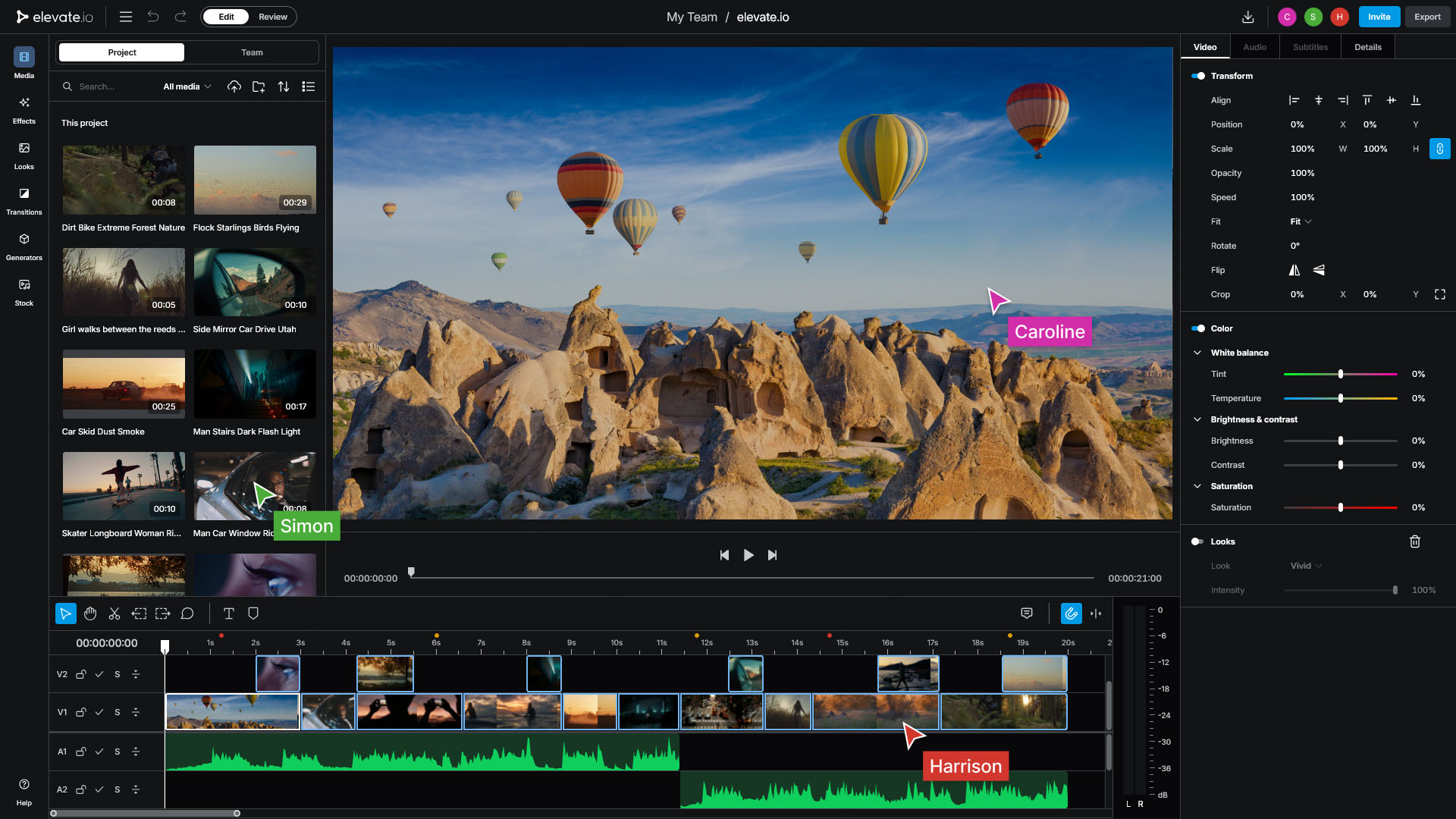Delete the Looks effect with trash icon
Screen dimensions: 1456x819
coord(1414,541)
